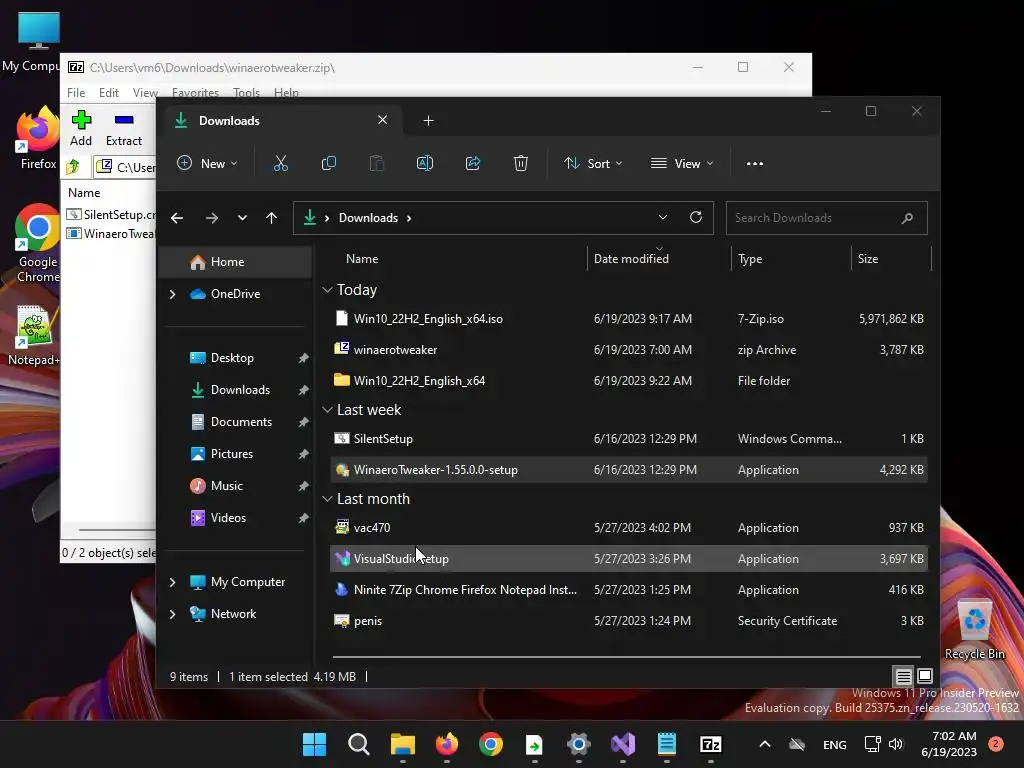
Task: Go up one folder with up arrow
Action: [x=272, y=218]
